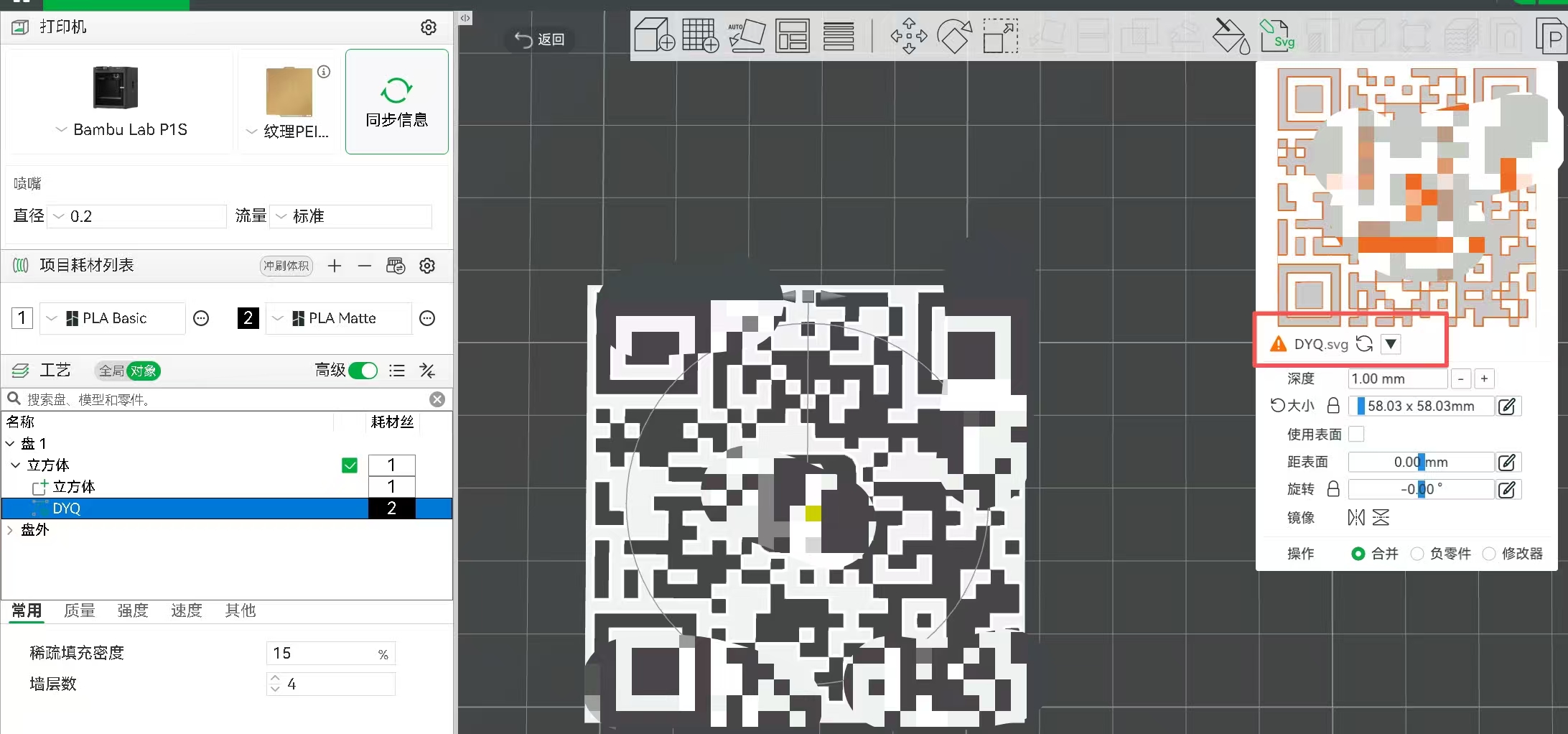Reload the DYQ.svg file
Screen dimensions: 1568x734
[x=1364, y=344]
